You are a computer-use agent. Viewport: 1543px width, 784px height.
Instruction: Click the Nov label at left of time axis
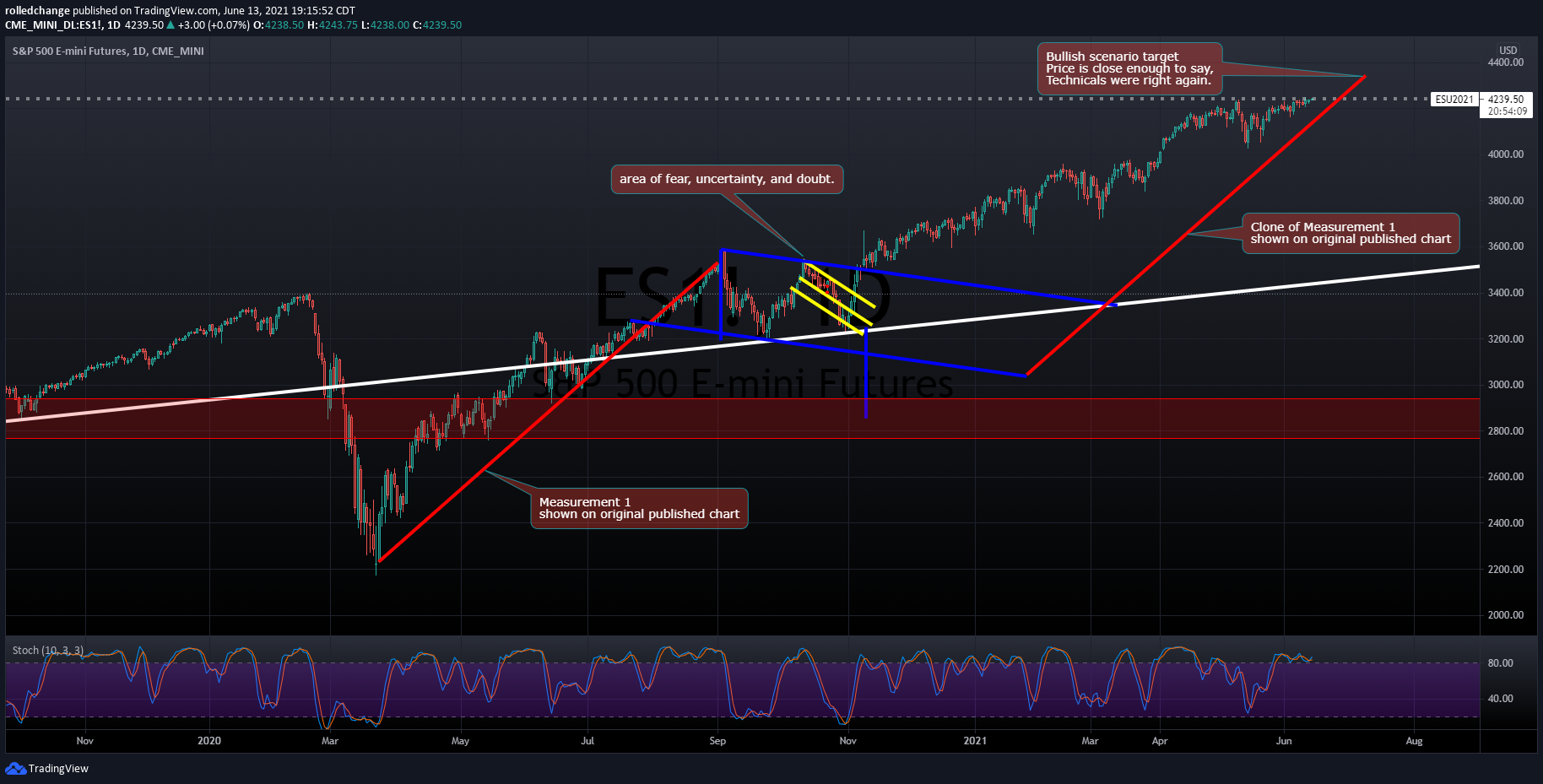[85, 741]
